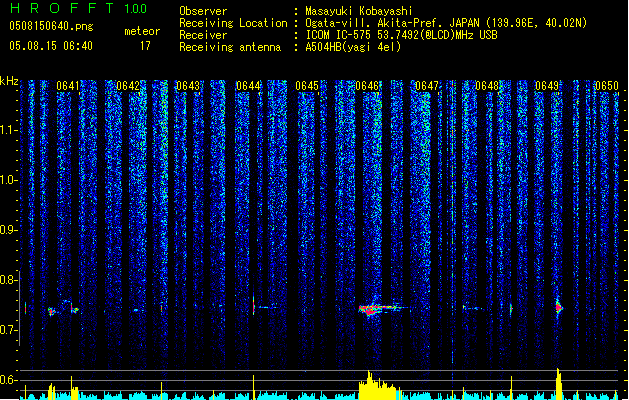Click the 1.0 kHz axis tick label
629x400 pixels.
[x=8, y=180]
